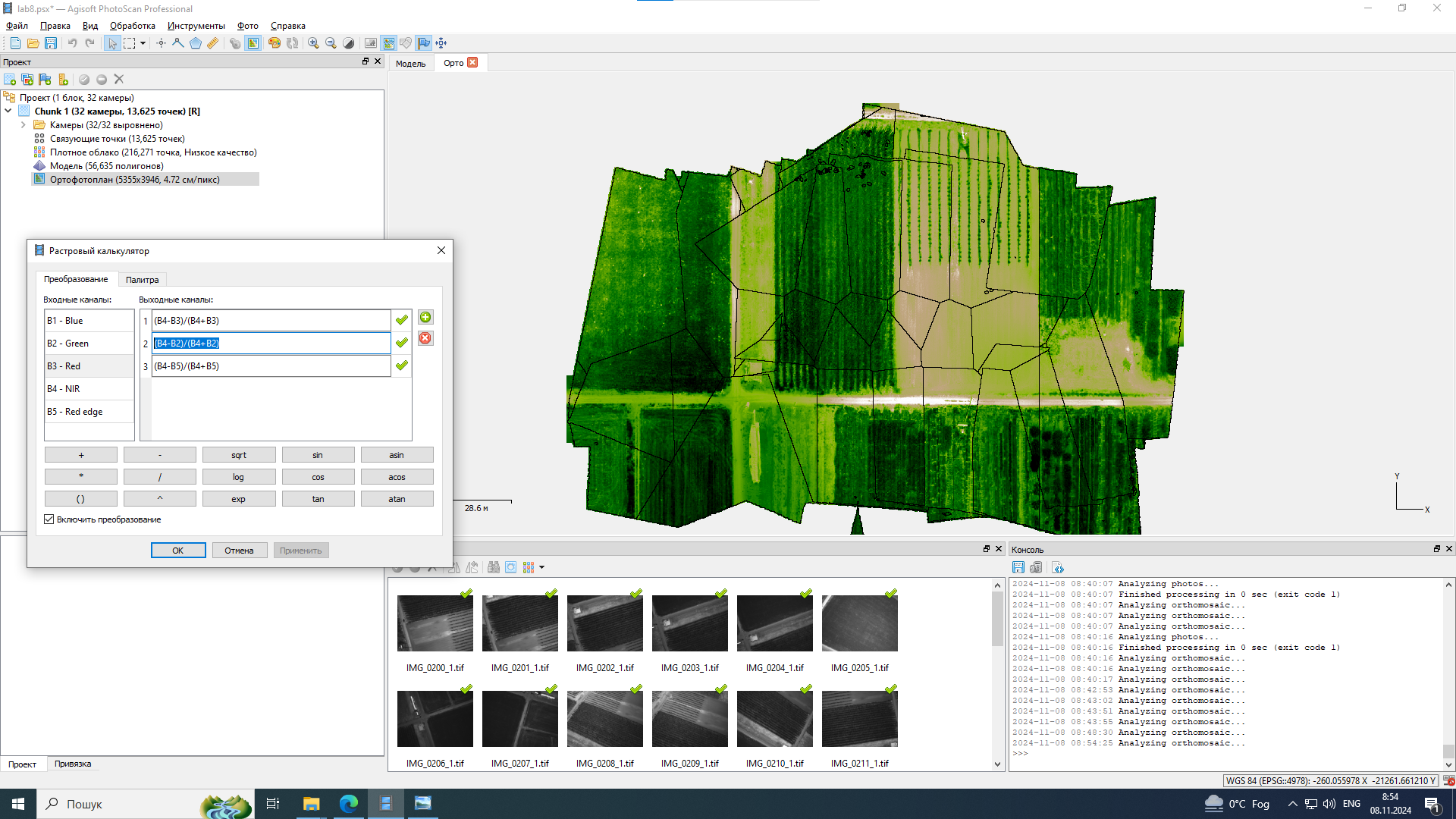Click save console log icon
1456x819 pixels.
pyautogui.click(x=1018, y=567)
